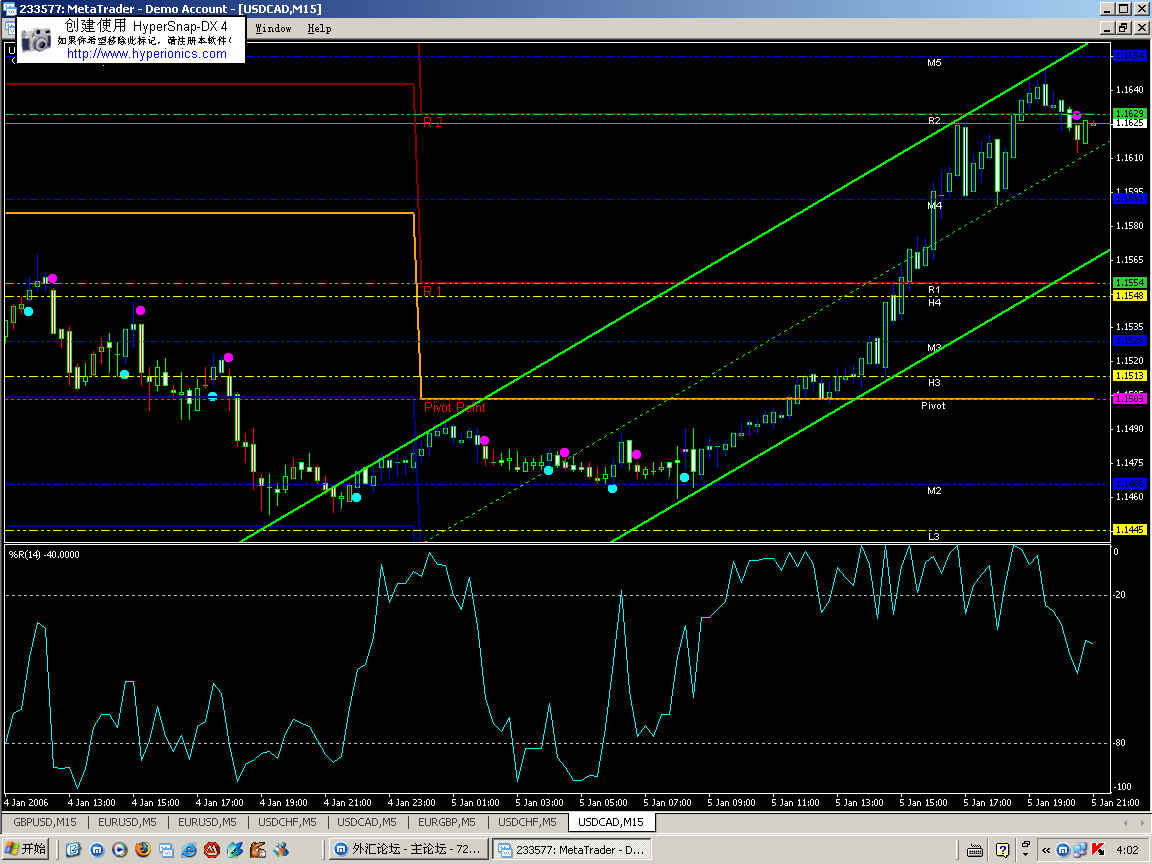
Task: Open the Help menu
Action: point(319,29)
